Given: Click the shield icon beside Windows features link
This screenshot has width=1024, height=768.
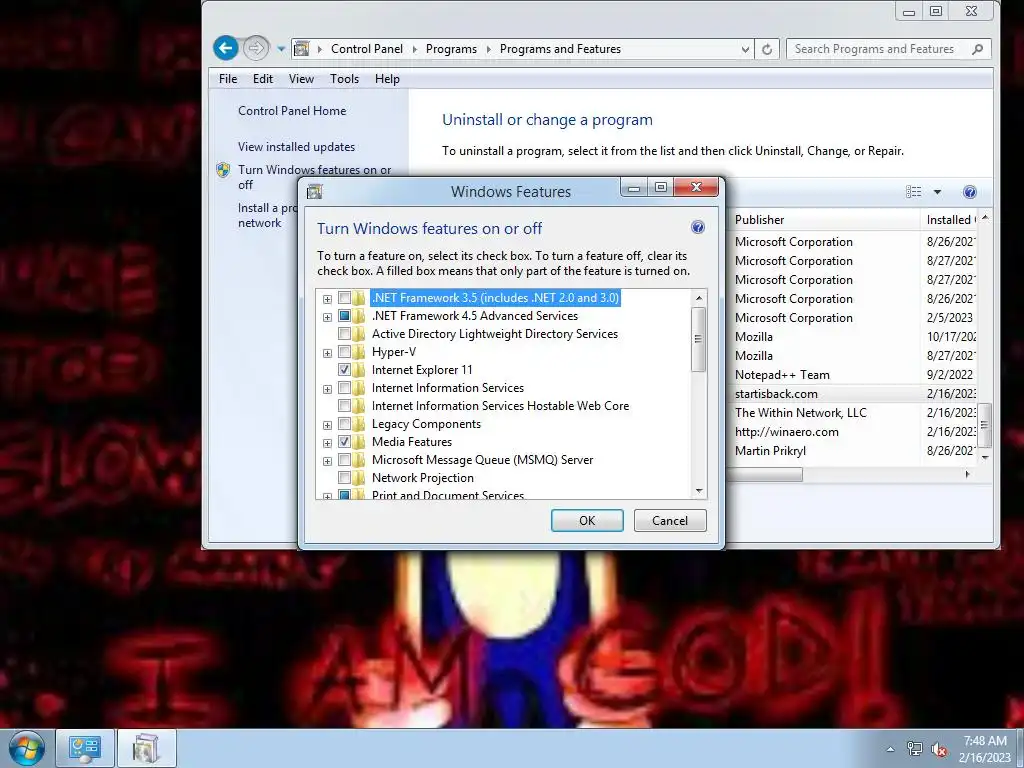Looking at the screenshot, I should click(223, 170).
